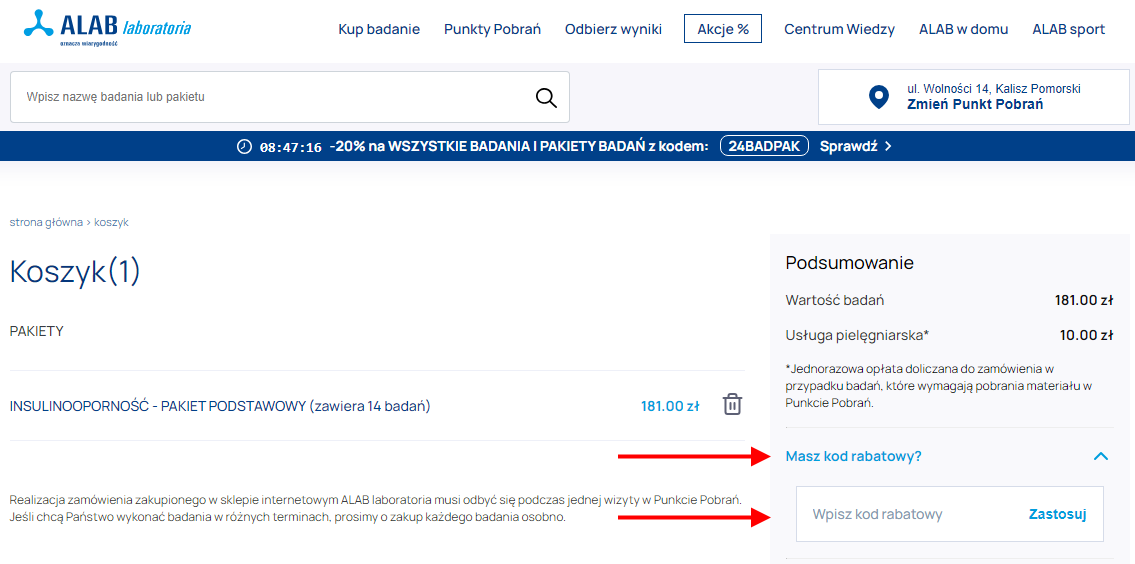Click the location pin icon

click(x=879, y=97)
